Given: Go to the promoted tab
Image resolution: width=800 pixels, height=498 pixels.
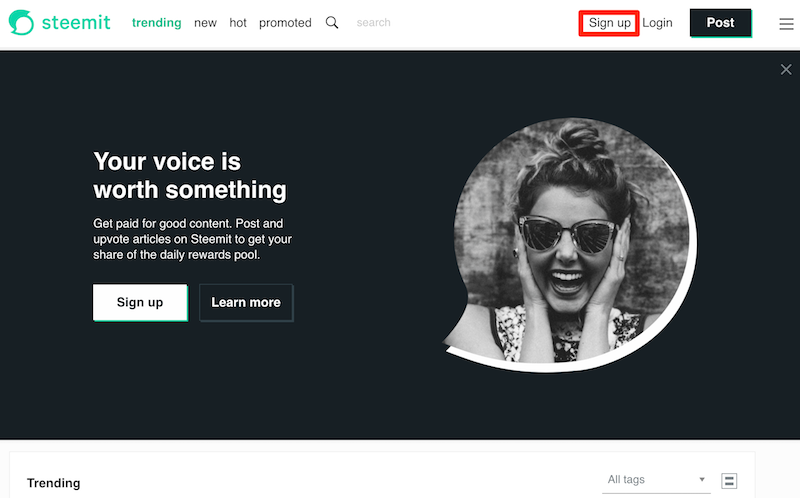Looking at the screenshot, I should [285, 23].
